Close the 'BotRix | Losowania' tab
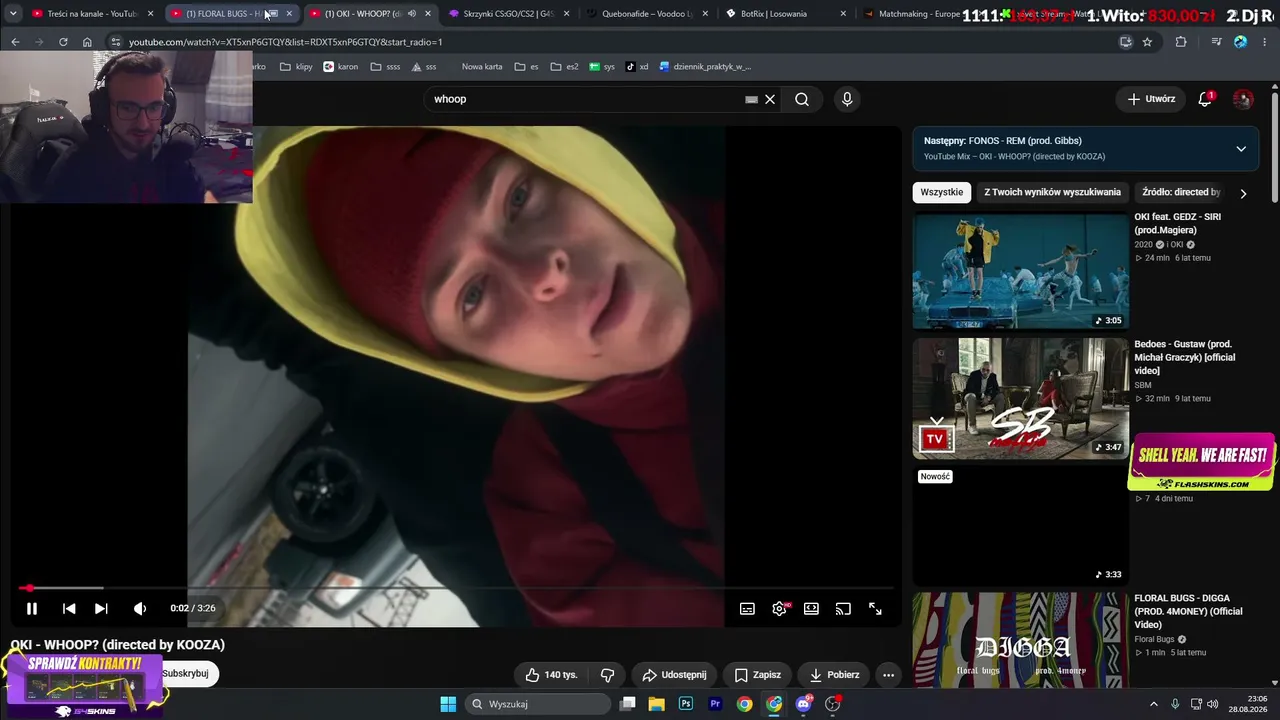Screen dimensions: 1280x720 tap(843, 14)
